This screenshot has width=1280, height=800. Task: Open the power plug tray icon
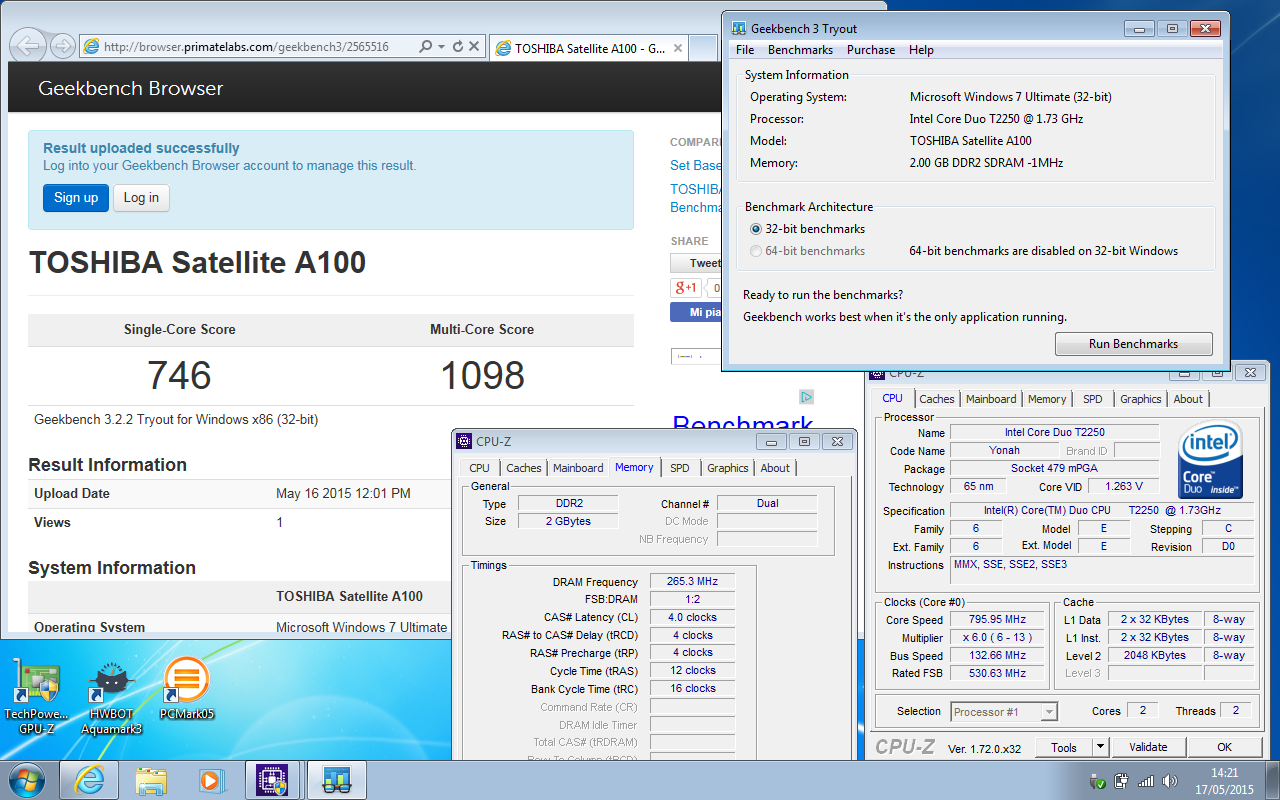click(x=1122, y=781)
